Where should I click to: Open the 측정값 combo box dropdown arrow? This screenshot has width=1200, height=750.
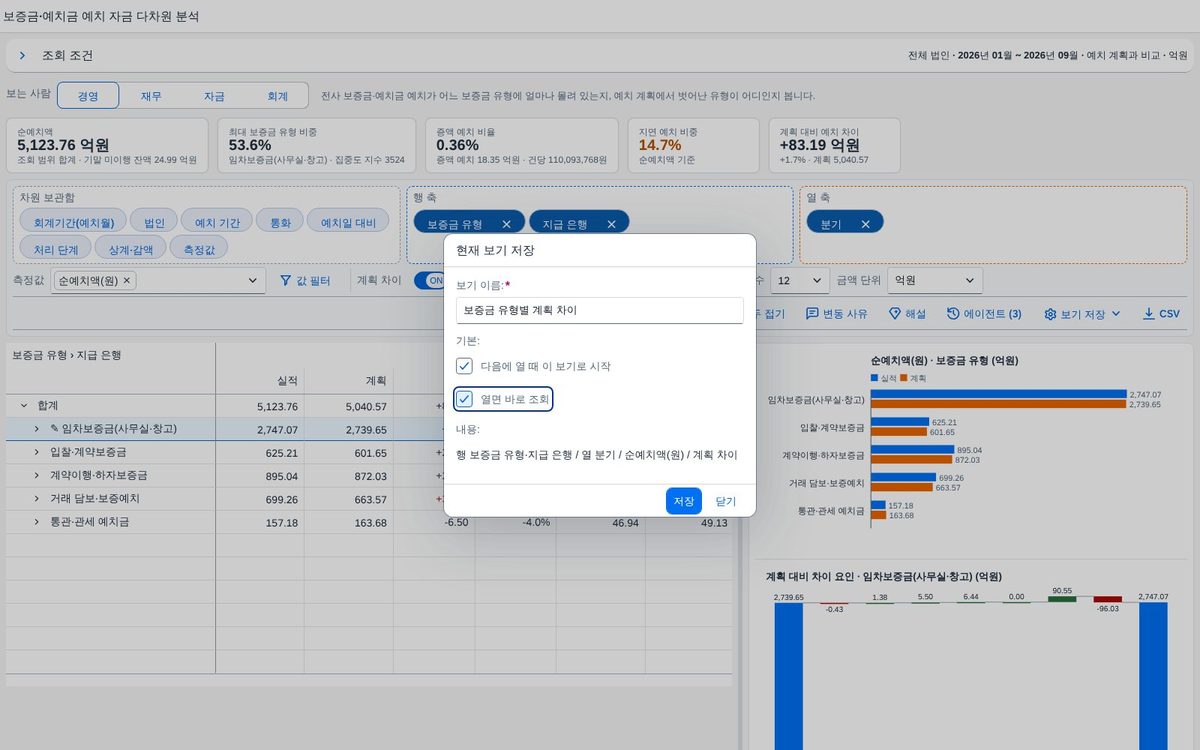(252, 281)
